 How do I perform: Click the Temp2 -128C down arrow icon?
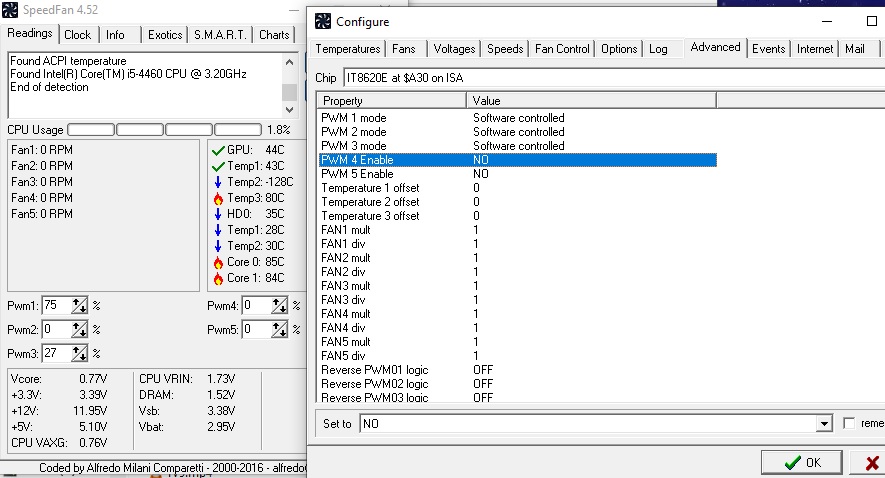point(218,182)
